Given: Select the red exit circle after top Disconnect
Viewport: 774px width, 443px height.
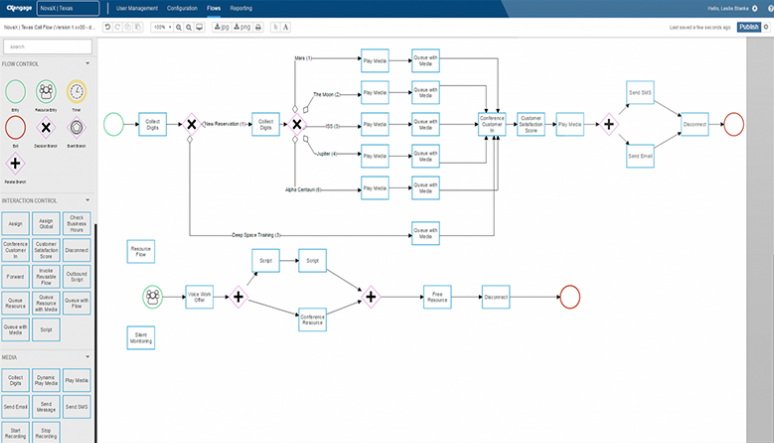Looking at the screenshot, I should [734, 124].
